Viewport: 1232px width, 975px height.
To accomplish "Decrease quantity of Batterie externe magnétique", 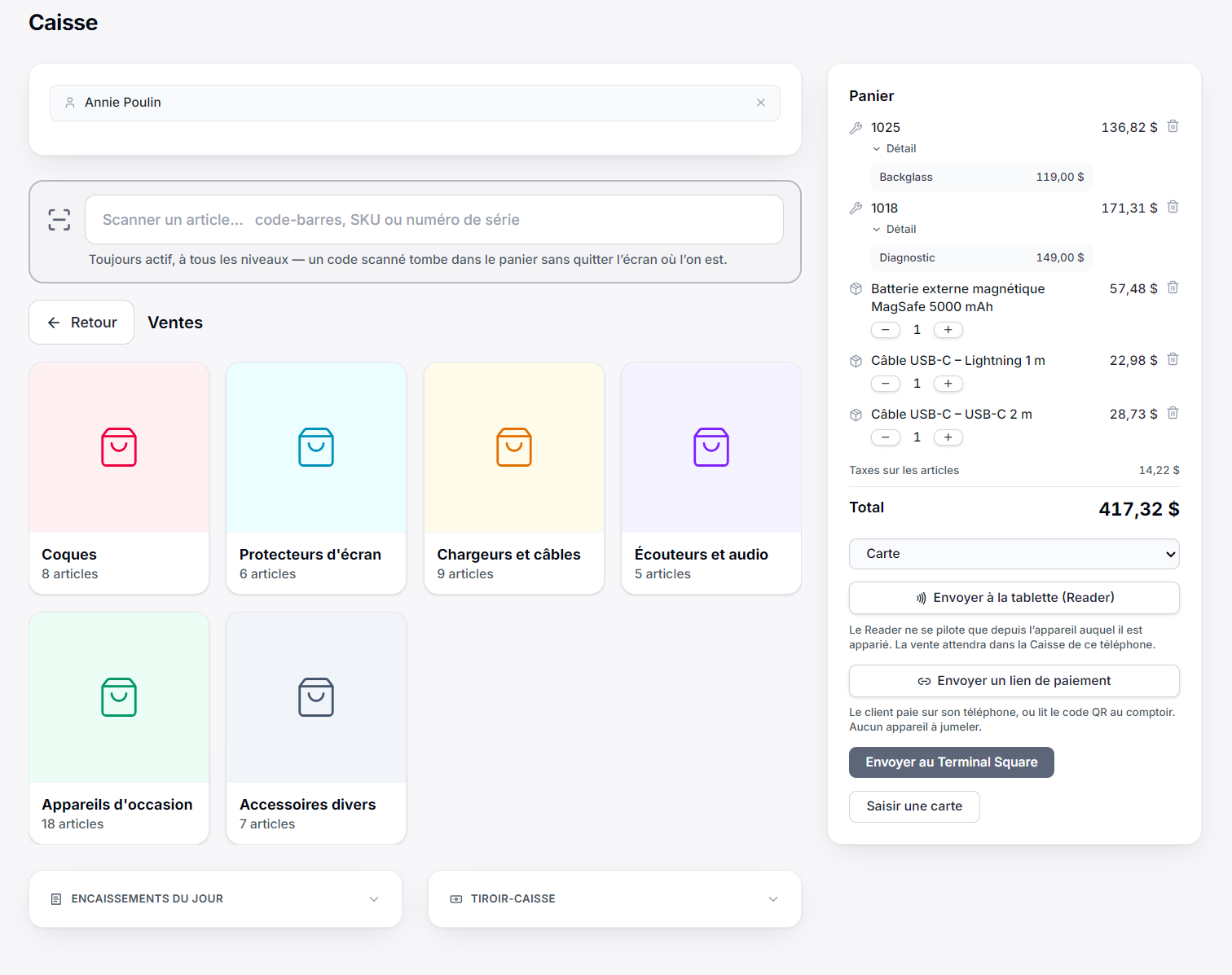I will (886, 330).
